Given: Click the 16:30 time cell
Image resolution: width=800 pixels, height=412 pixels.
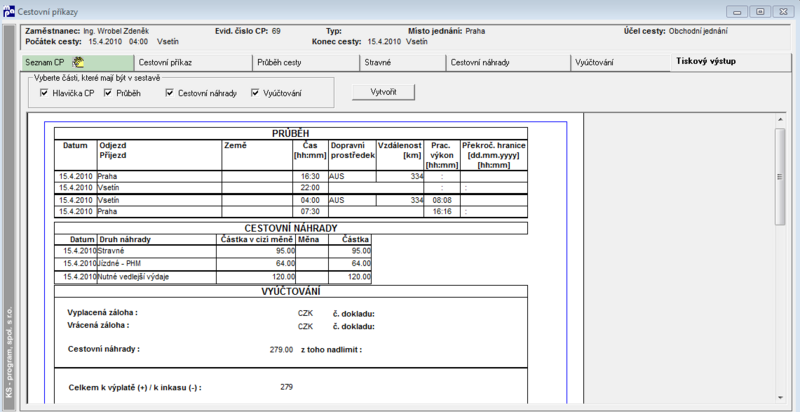Looking at the screenshot, I should tap(310, 176).
